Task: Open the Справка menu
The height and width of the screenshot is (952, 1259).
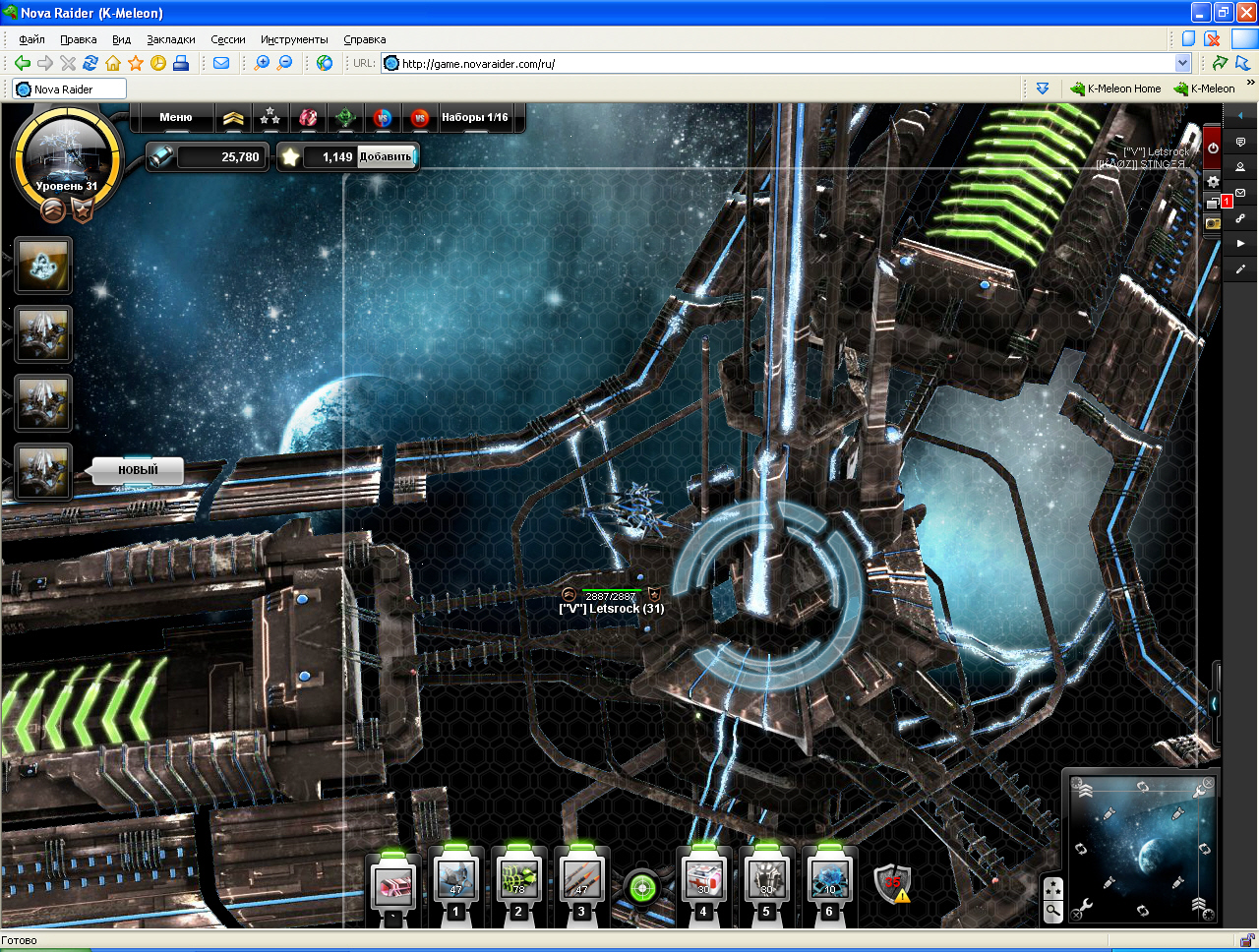Action: [x=365, y=39]
